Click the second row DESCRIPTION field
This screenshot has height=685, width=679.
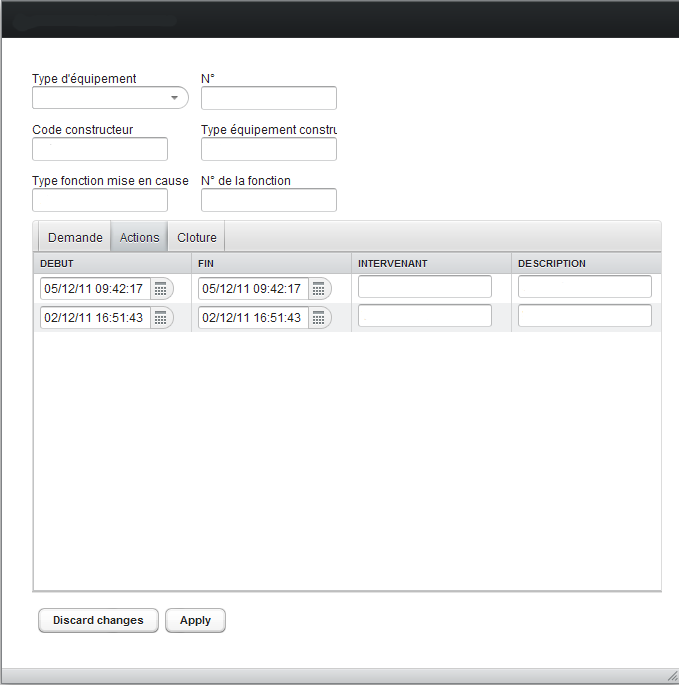pos(585,316)
